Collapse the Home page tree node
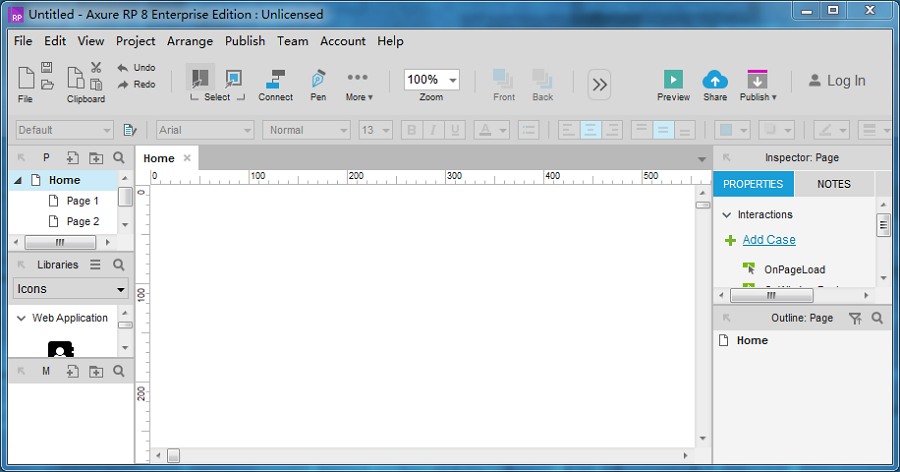 pos(18,180)
